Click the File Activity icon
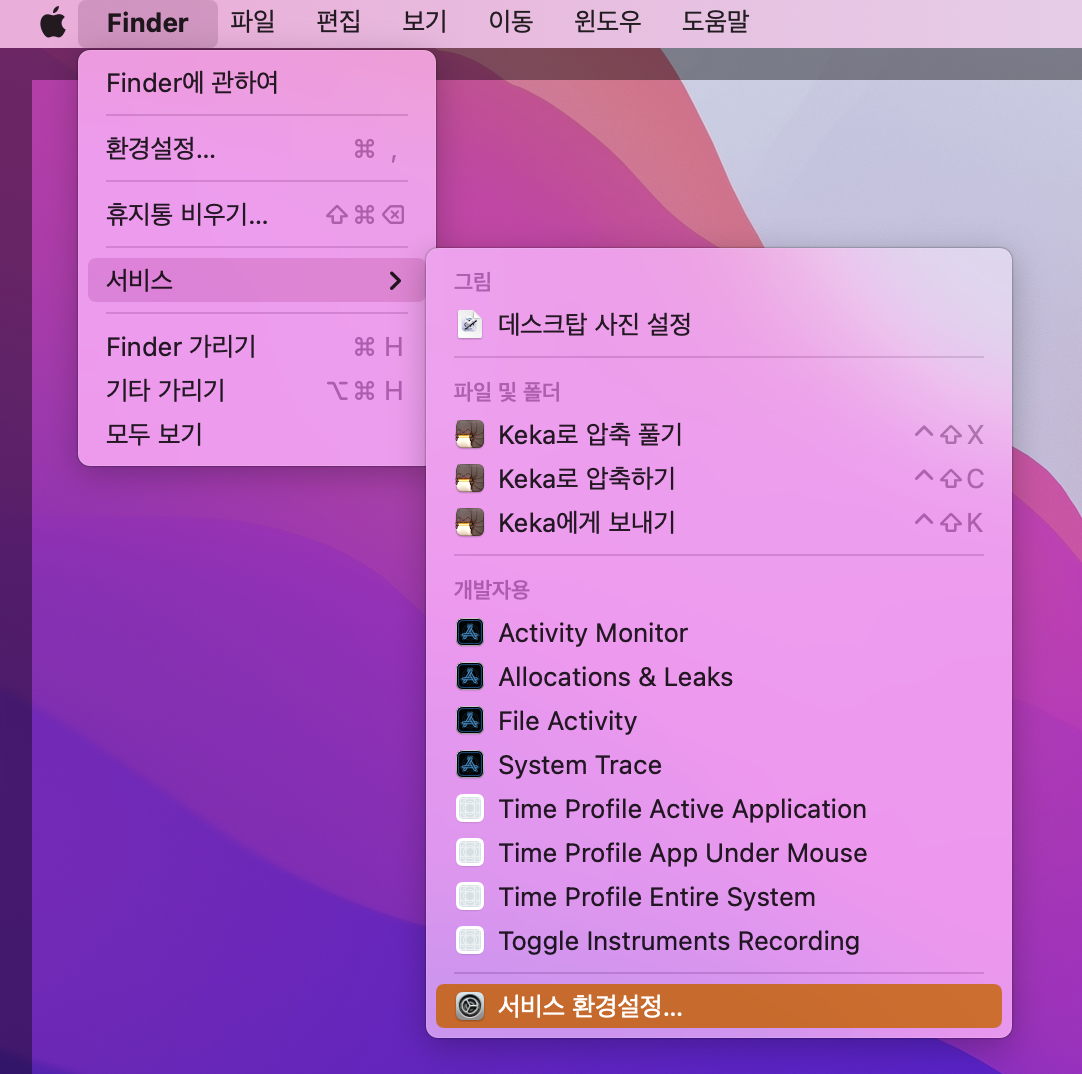The image size is (1082, 1074). 470,721
